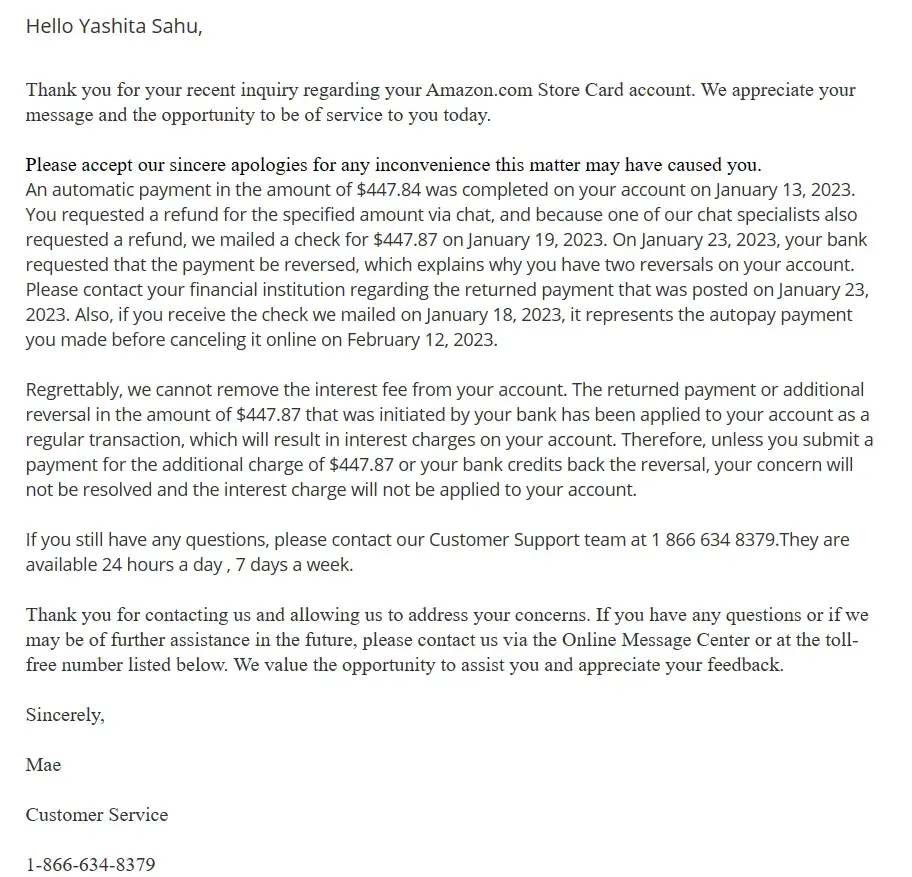Viewport: 912px width, 877px height.
Task: Click the Customer Support phone number 1 866 634 8379
Action: coord(713,540)
